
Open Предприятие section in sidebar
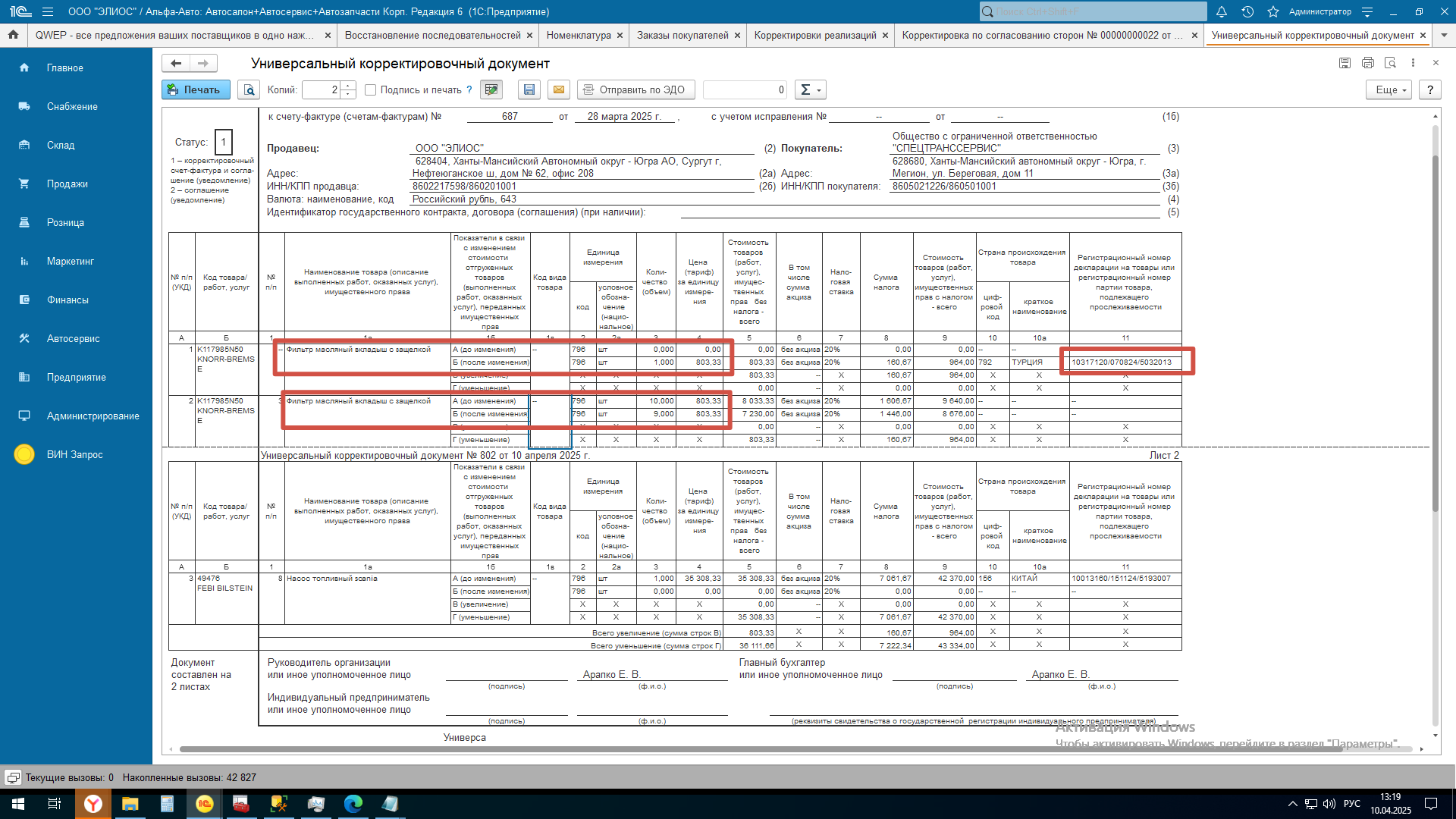click(x=76, y=377)
